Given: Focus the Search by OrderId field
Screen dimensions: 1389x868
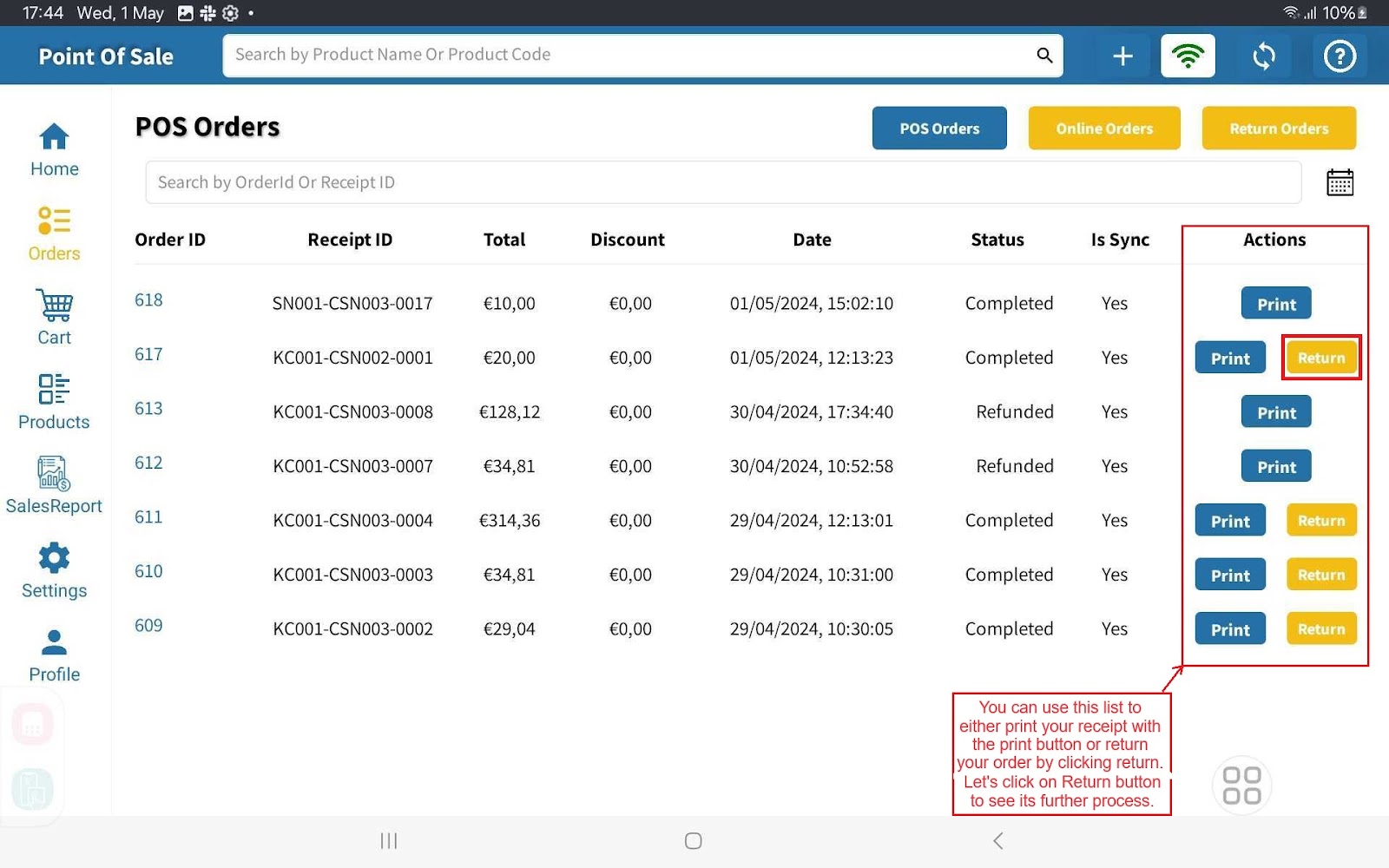Looking at the screenshot, I should click(x=722, y=183).
